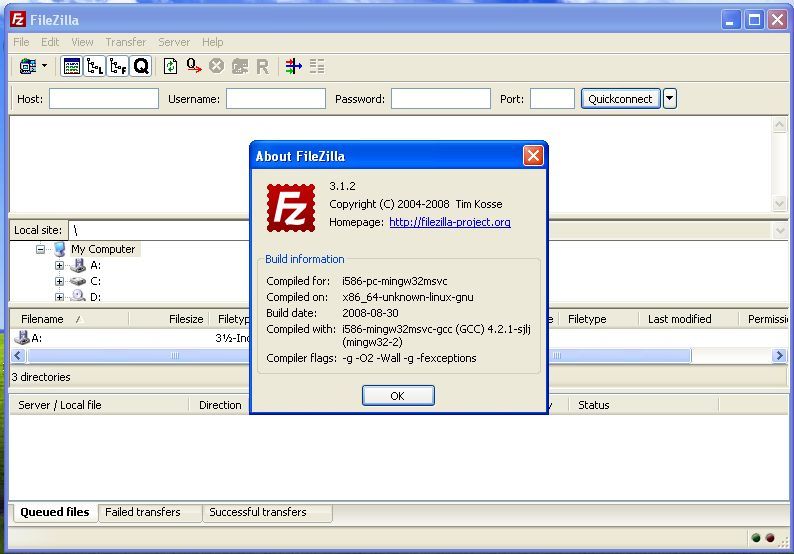Click the Username input field

coord(275,99)
